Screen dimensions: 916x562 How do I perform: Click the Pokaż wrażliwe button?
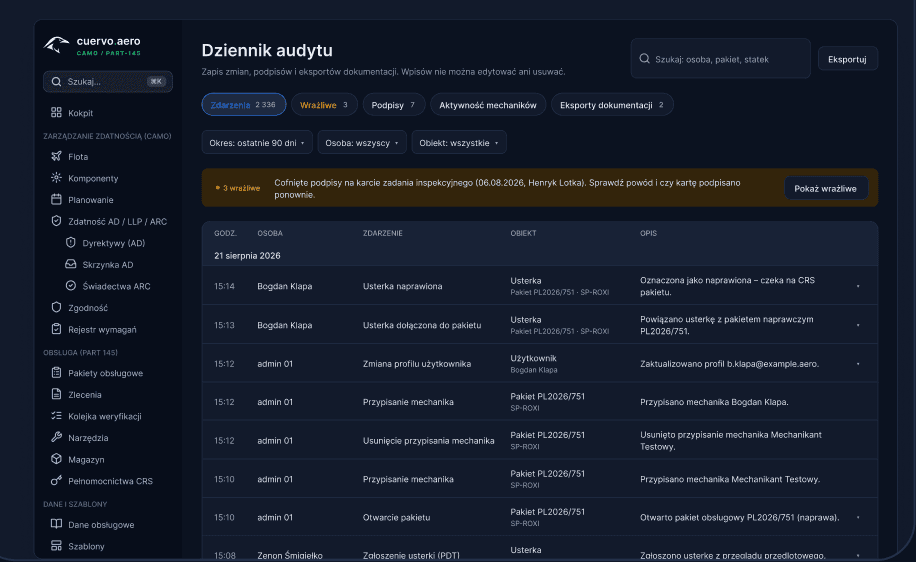pyautogui.click(x=825, y=188)
